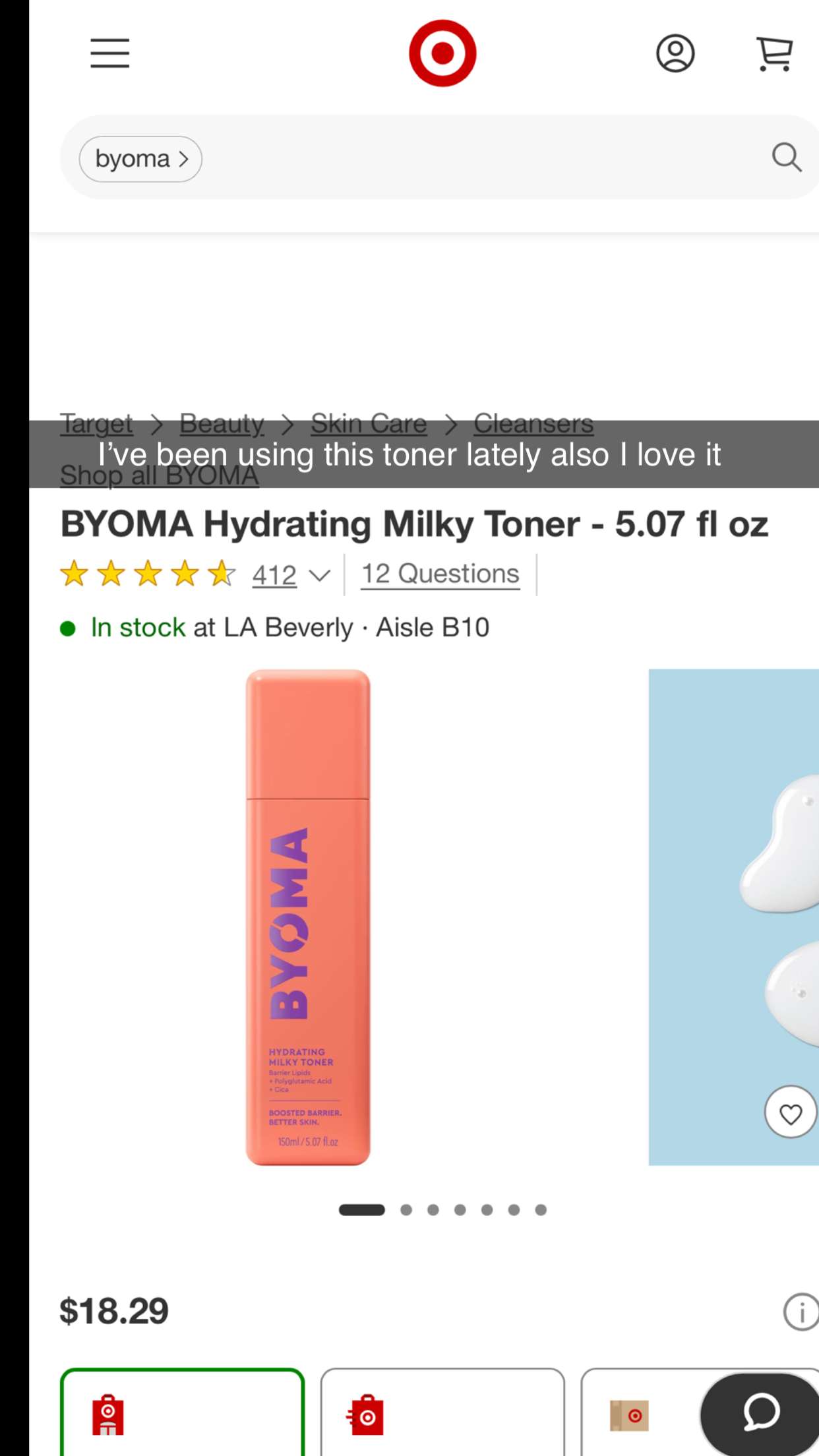
Task: Open the price info icon
Action: click(x=801, y=1312)
